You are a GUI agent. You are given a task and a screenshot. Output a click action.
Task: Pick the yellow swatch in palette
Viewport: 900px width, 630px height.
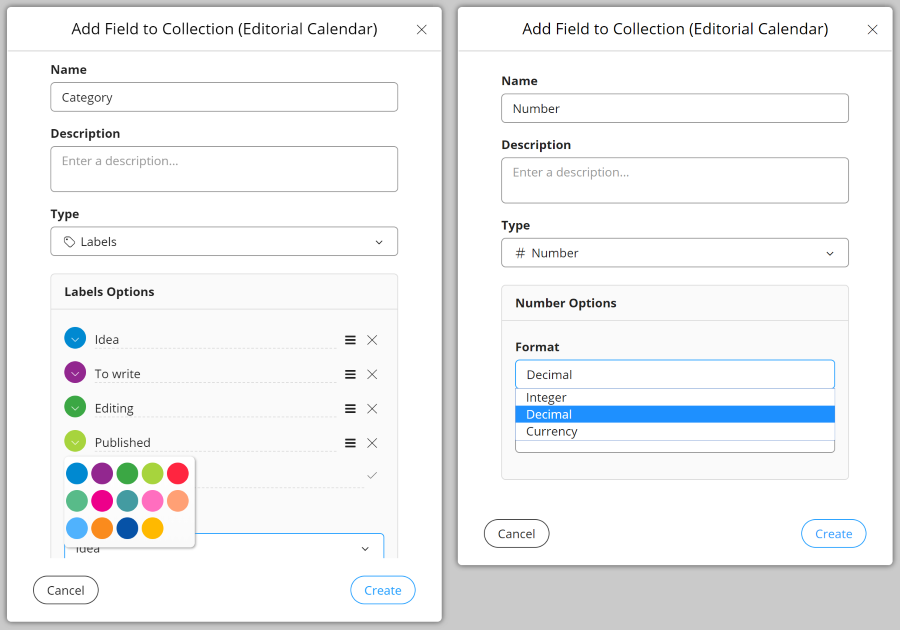153,528
